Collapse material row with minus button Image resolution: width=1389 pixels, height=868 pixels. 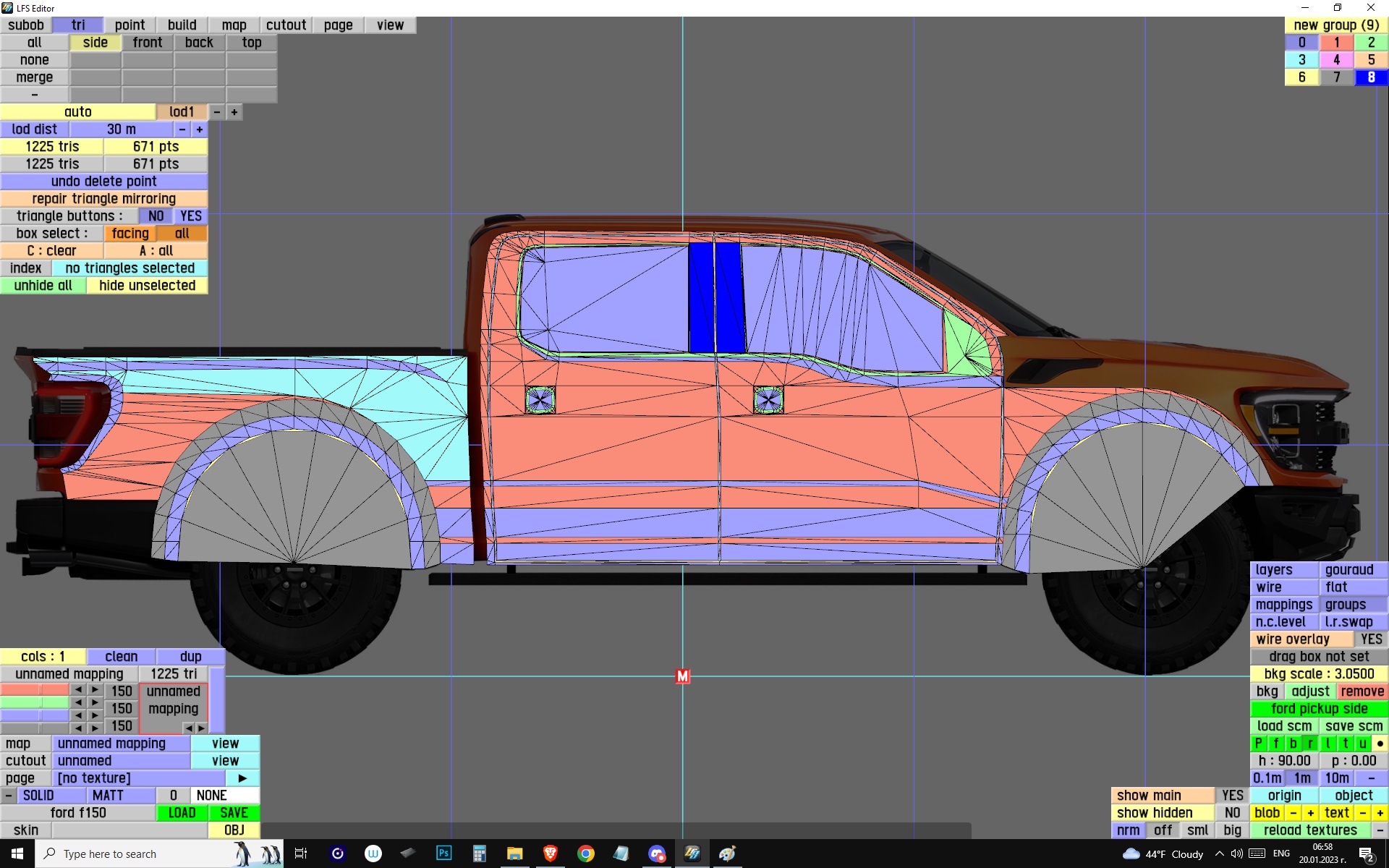[x=8, y=796]
